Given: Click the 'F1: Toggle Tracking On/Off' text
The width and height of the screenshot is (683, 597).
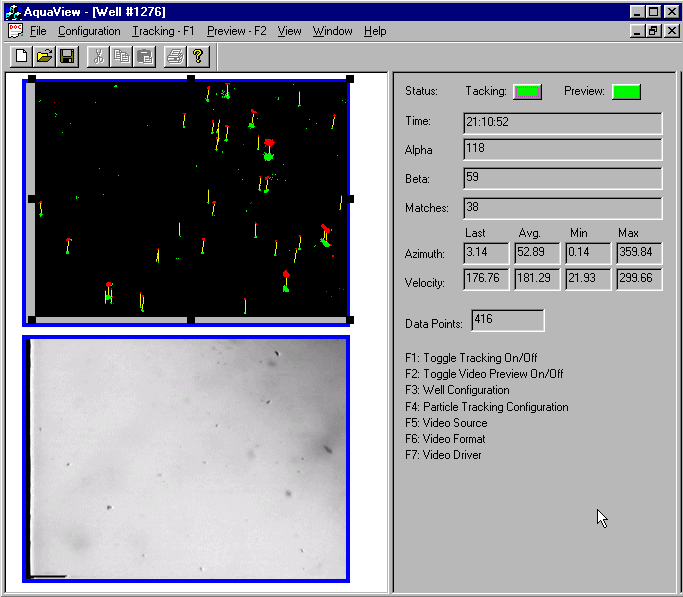Looking at the screenshot, I should (471, 358).
